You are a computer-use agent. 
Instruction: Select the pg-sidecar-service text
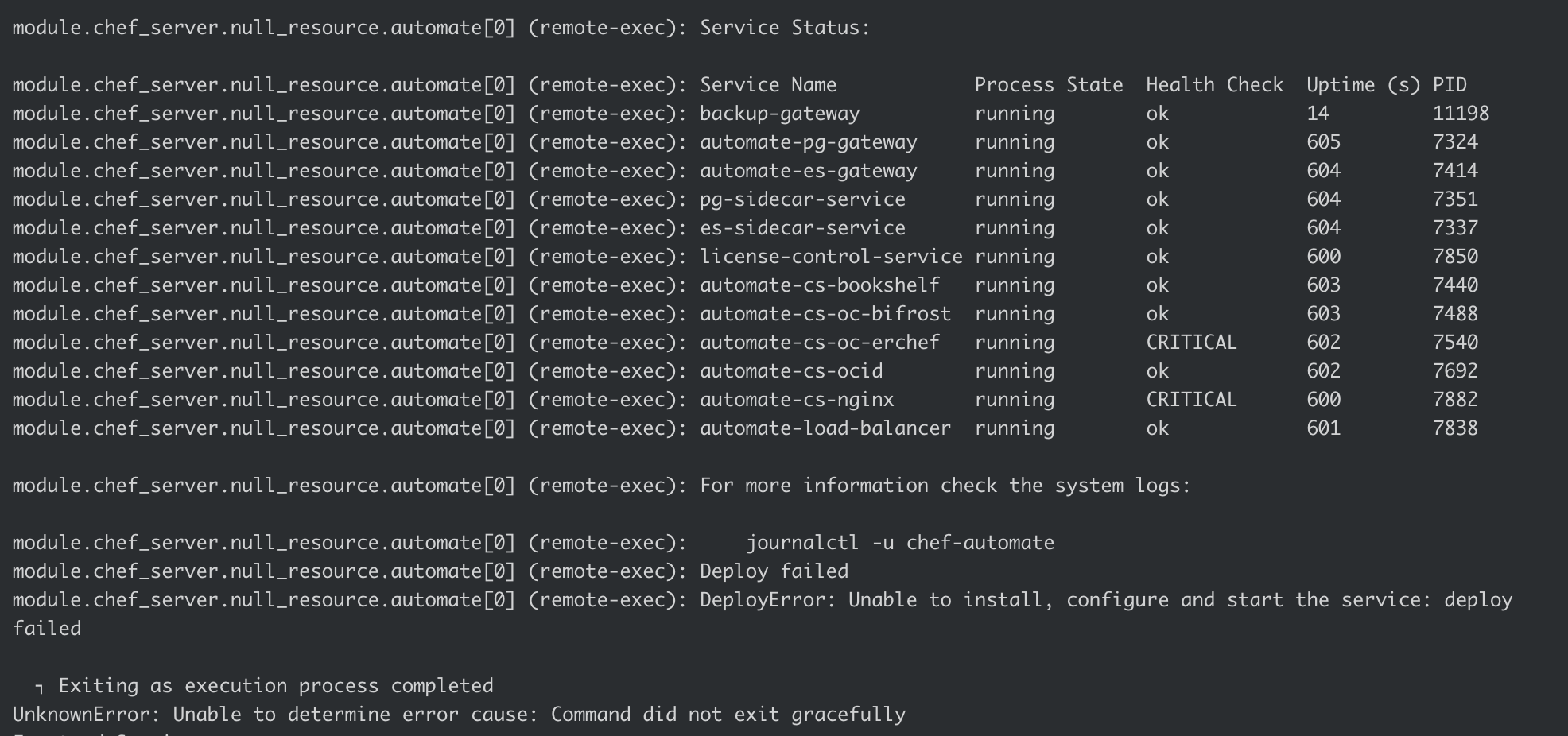802,199
